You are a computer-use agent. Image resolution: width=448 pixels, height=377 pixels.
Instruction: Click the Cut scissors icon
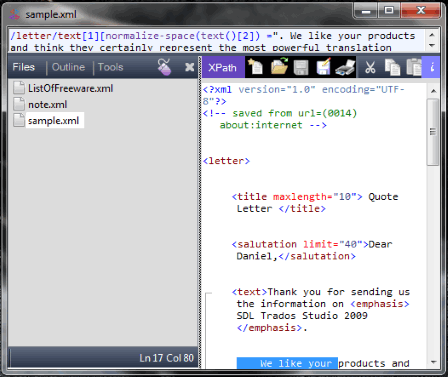click(370, 67)
